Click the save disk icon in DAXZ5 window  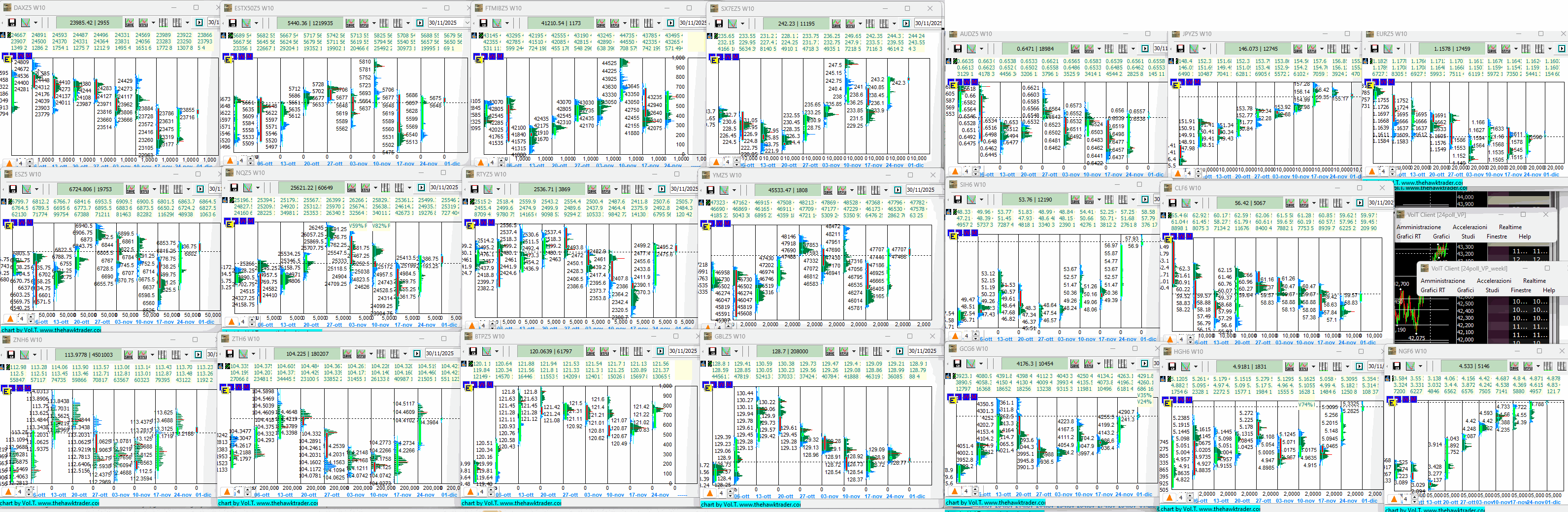pyautogui.click(x=11, y=23)
